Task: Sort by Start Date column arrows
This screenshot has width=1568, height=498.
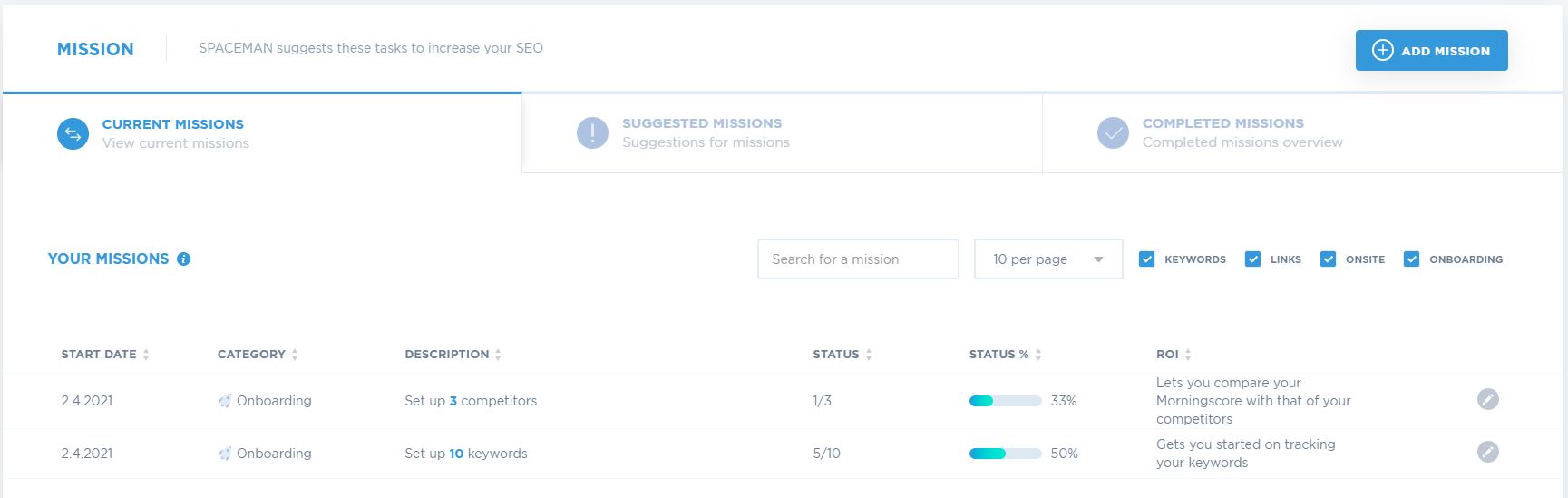Action: pyautogui.click(x=146, y=355)
